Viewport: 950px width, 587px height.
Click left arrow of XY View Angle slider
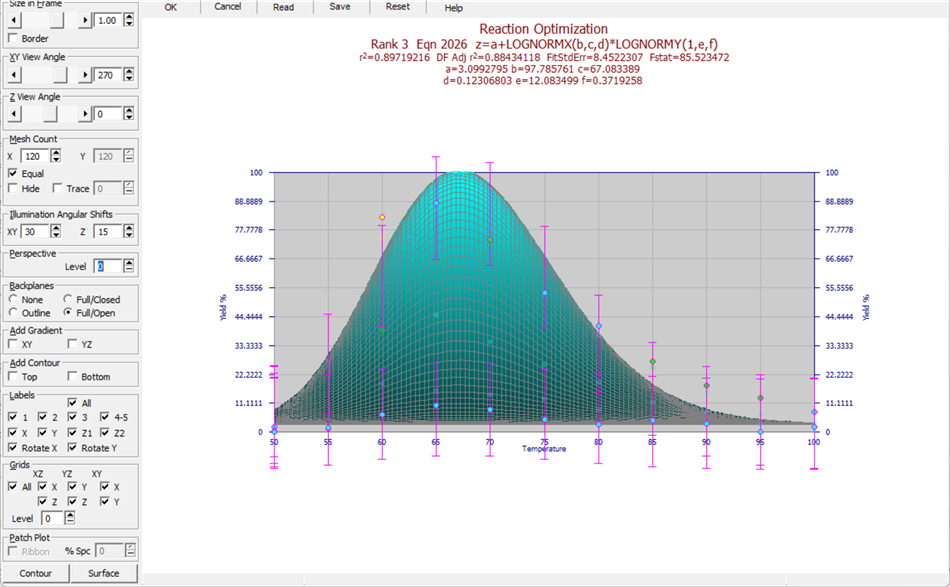point(14,75)
